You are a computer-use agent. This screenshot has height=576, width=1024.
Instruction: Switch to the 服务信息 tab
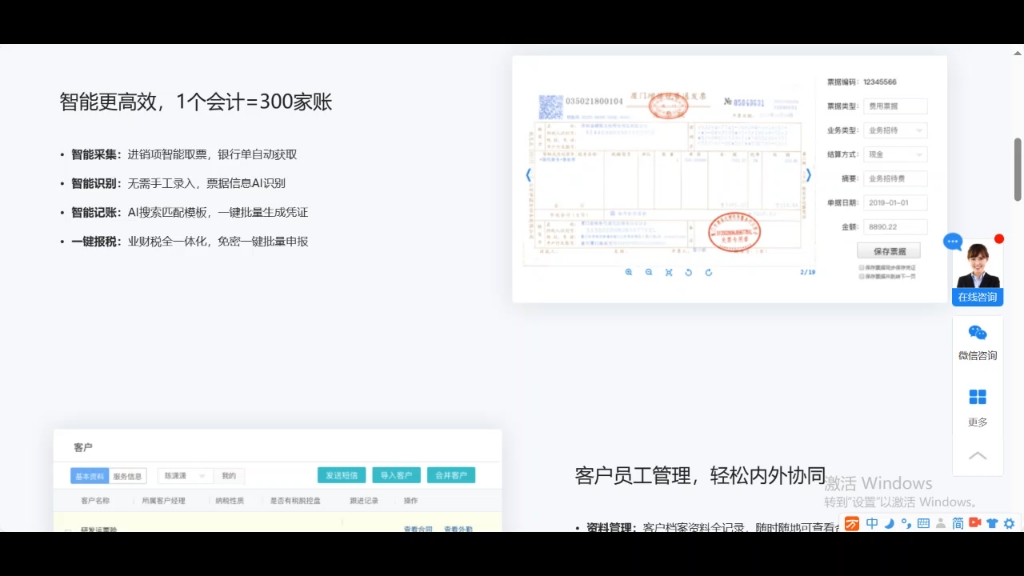pos(128,474)
